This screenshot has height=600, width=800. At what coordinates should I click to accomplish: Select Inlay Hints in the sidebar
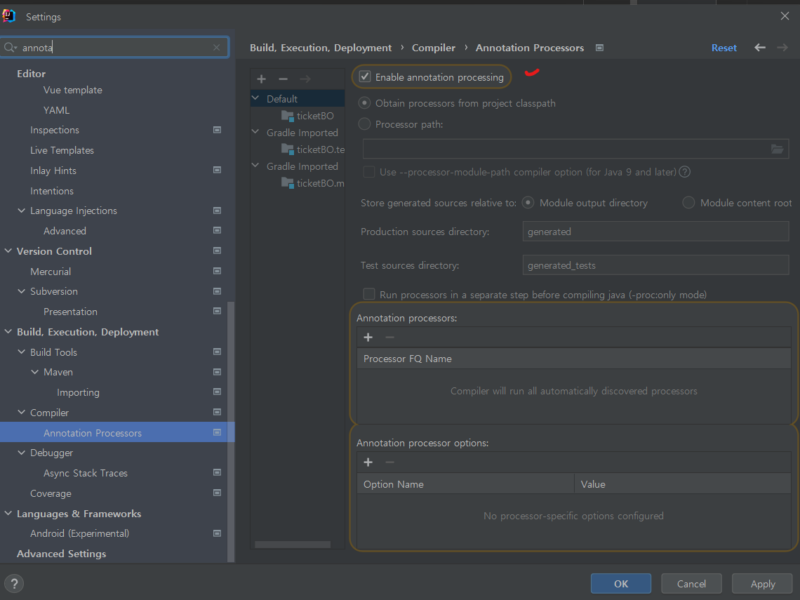(53, 170)
